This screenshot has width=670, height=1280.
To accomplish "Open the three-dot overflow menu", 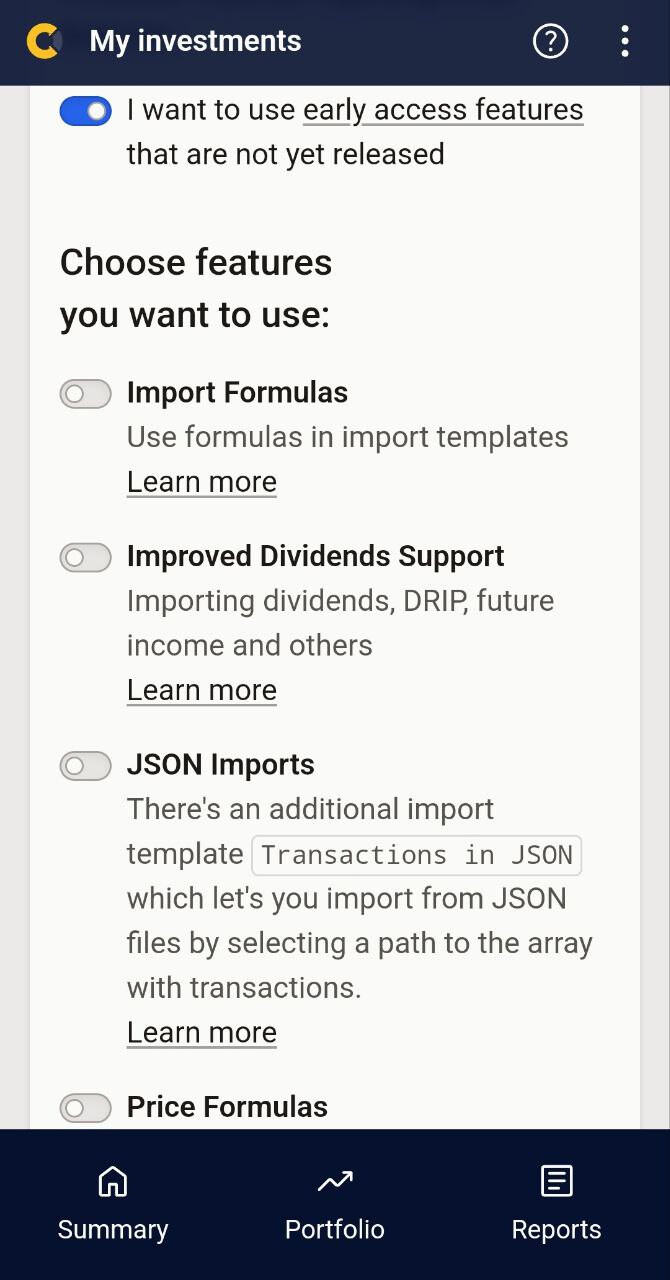I will 625,41.
